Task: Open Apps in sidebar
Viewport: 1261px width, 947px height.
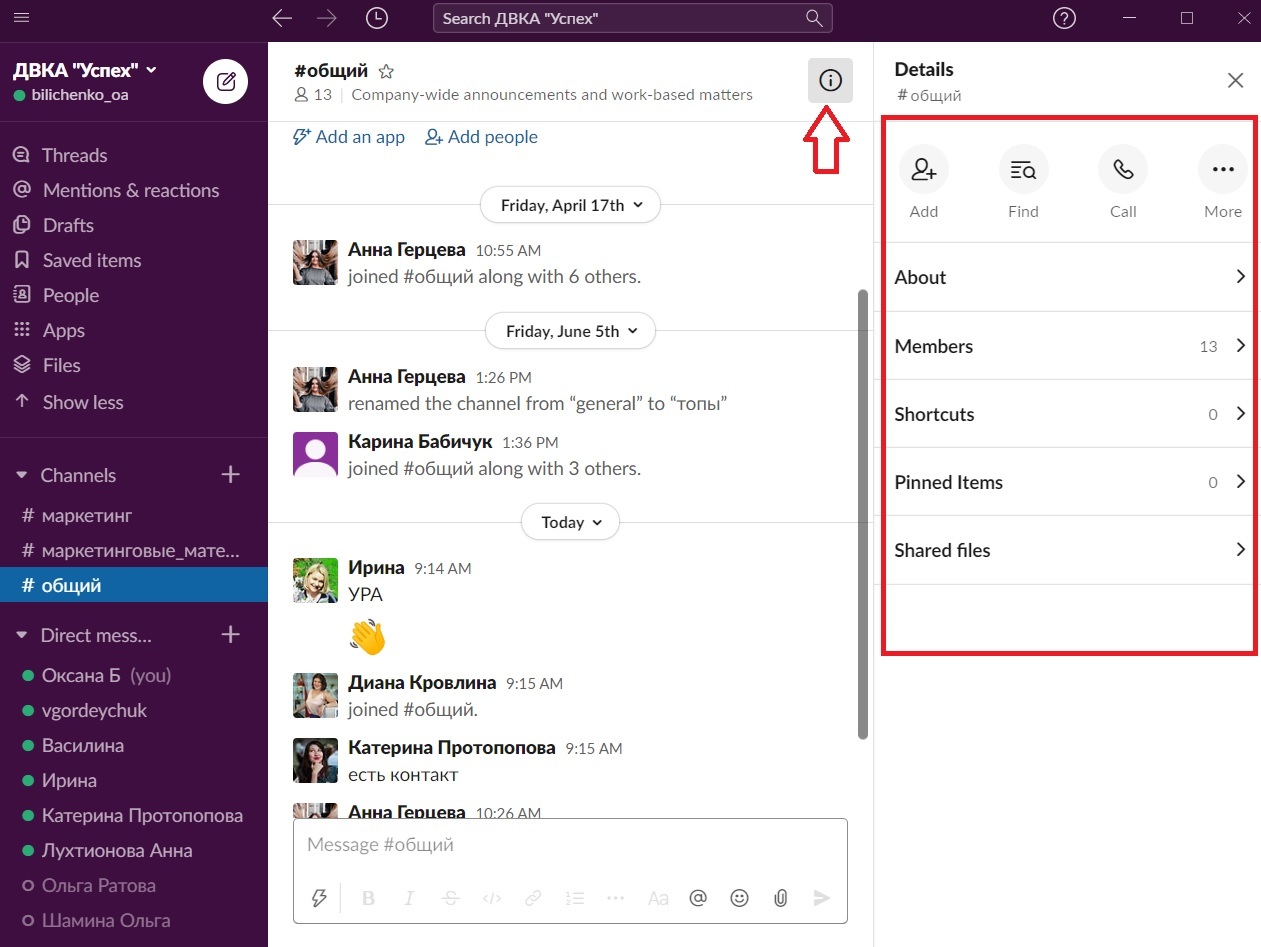Action: point(134,330)
